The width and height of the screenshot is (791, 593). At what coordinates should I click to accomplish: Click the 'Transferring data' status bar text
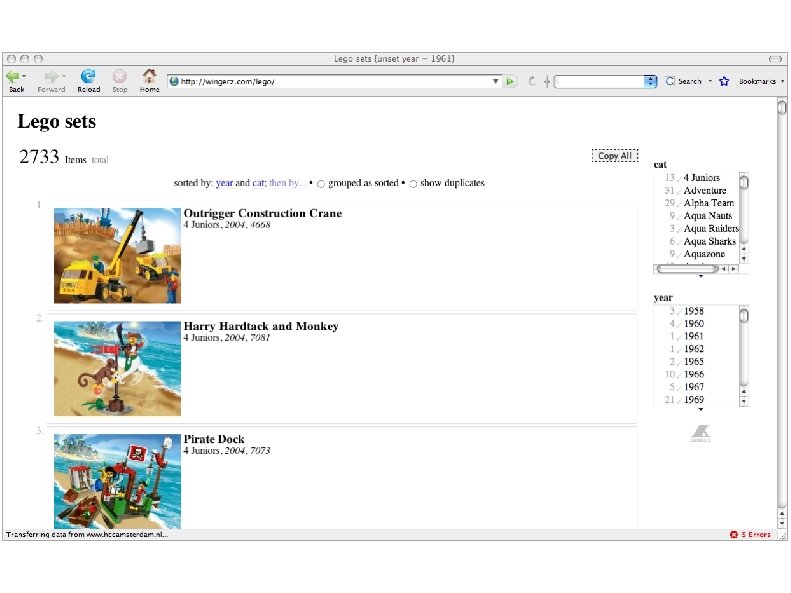[87, 535]
